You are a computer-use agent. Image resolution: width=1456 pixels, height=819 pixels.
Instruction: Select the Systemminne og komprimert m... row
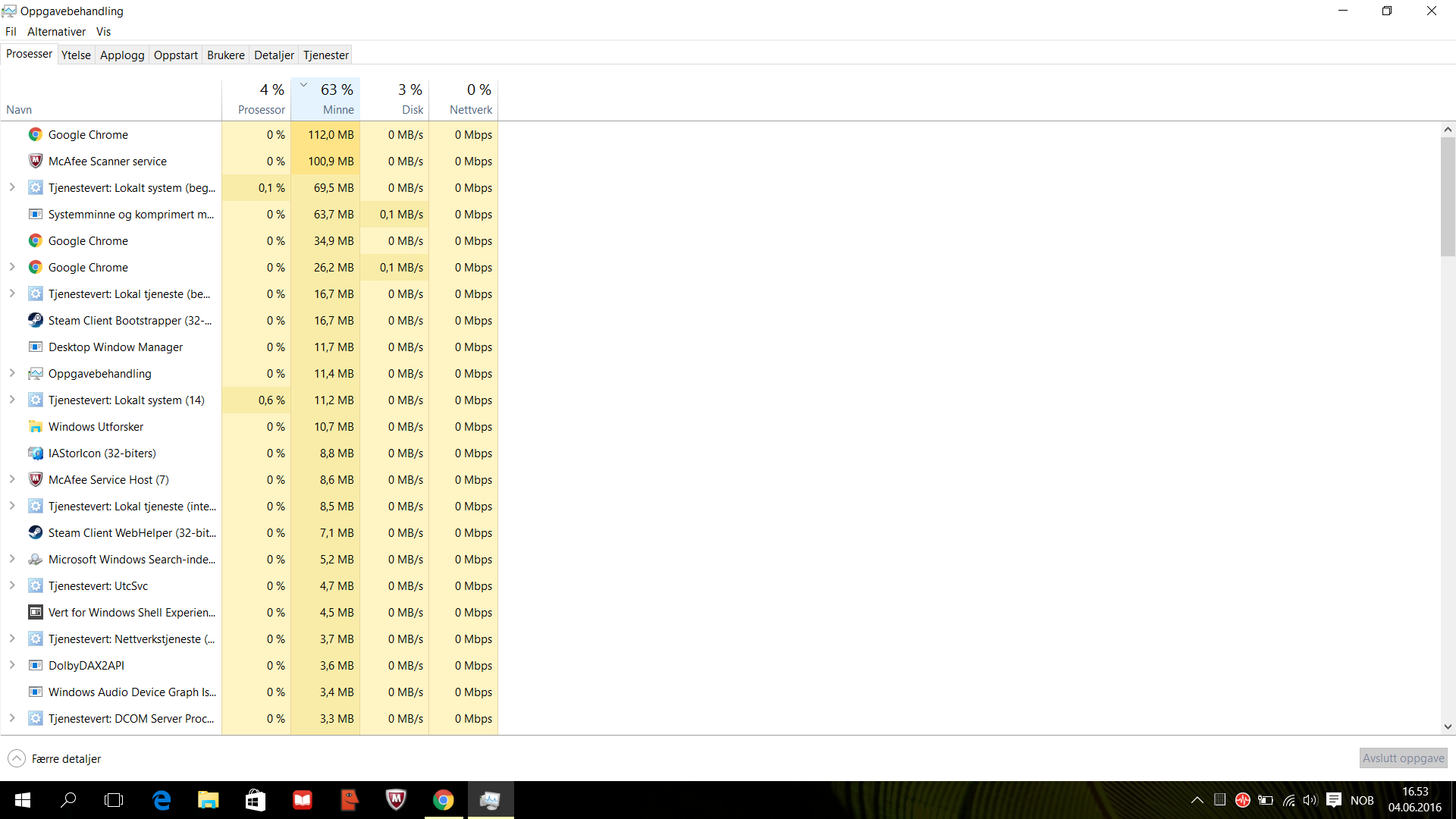point(249,214)
